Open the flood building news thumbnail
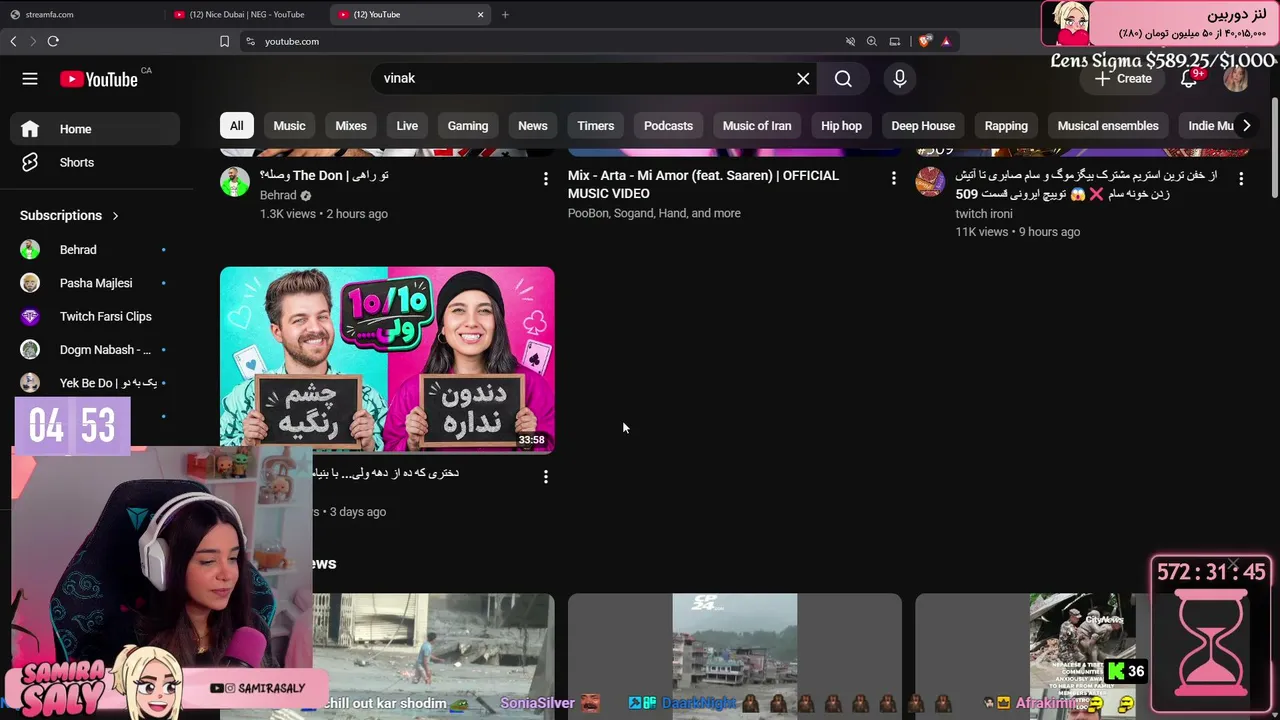Screen dimensions: 1280x720 735,656
